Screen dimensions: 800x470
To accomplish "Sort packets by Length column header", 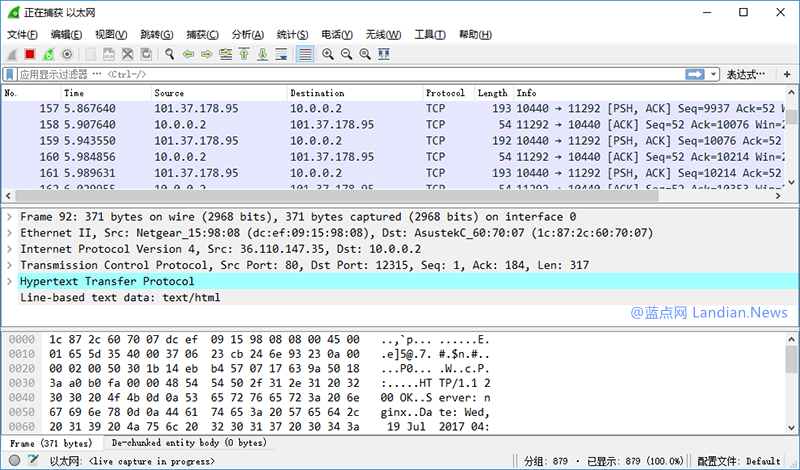I will pos(493,93).
